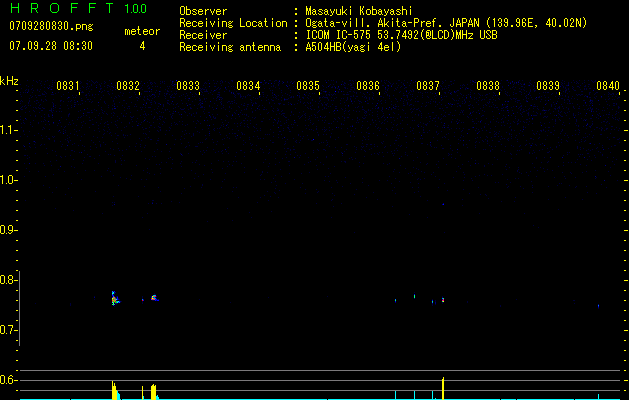Click the 1.0 kHz axis label
Screen dimensions: 629x400
tap(7, 180)
